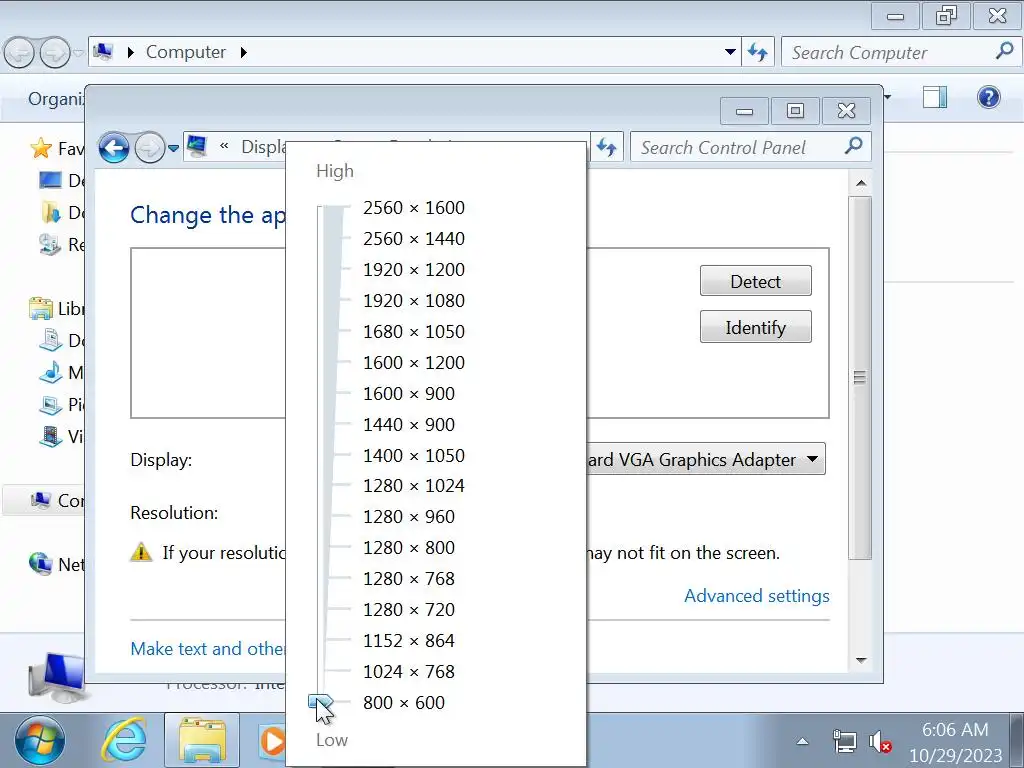Select 1280 × 960 resolution
The image size is (1024, 768).
click(x=409, y=517)
